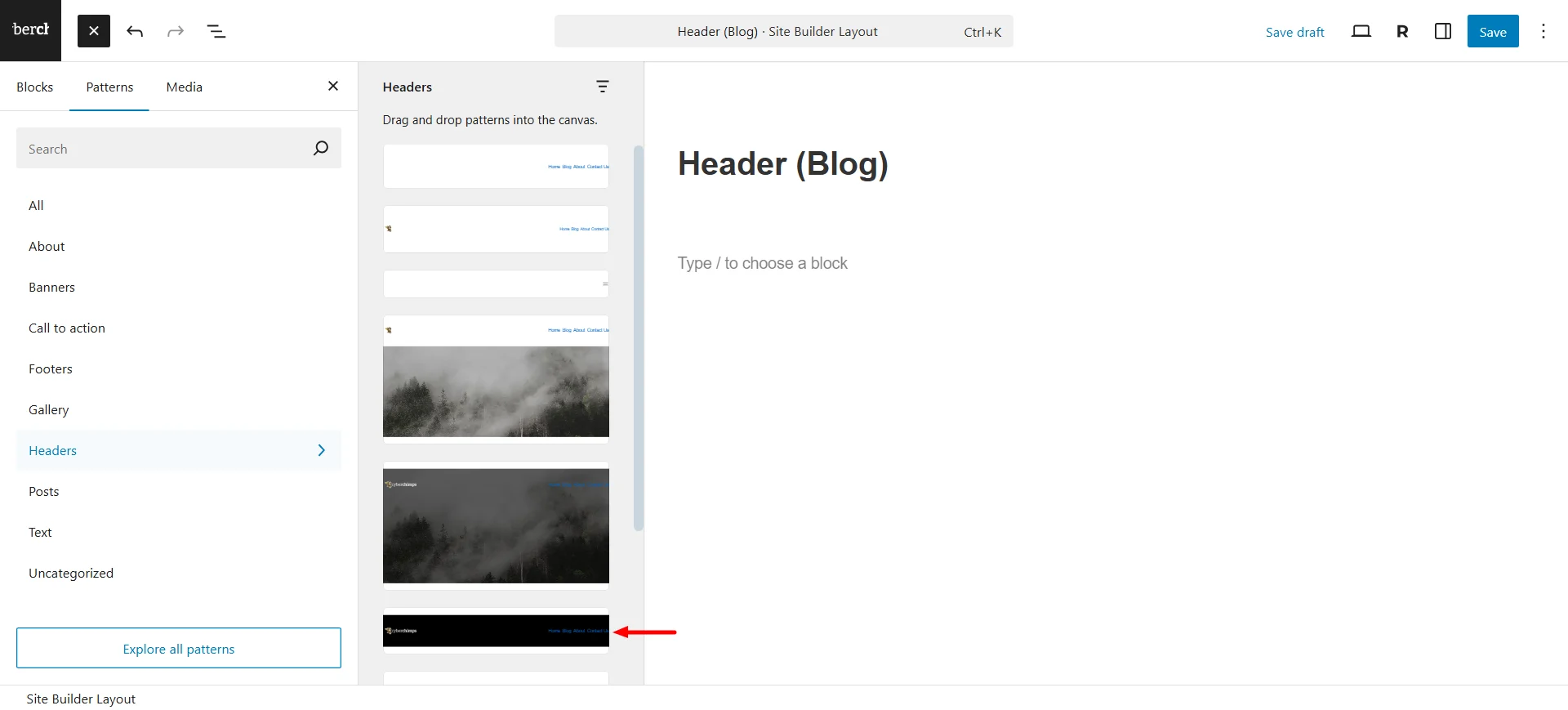Screen dimensions: 1568x710
Task: Open the three-dot options menu
Action: pyautogui.click(x=1543, y=31)
